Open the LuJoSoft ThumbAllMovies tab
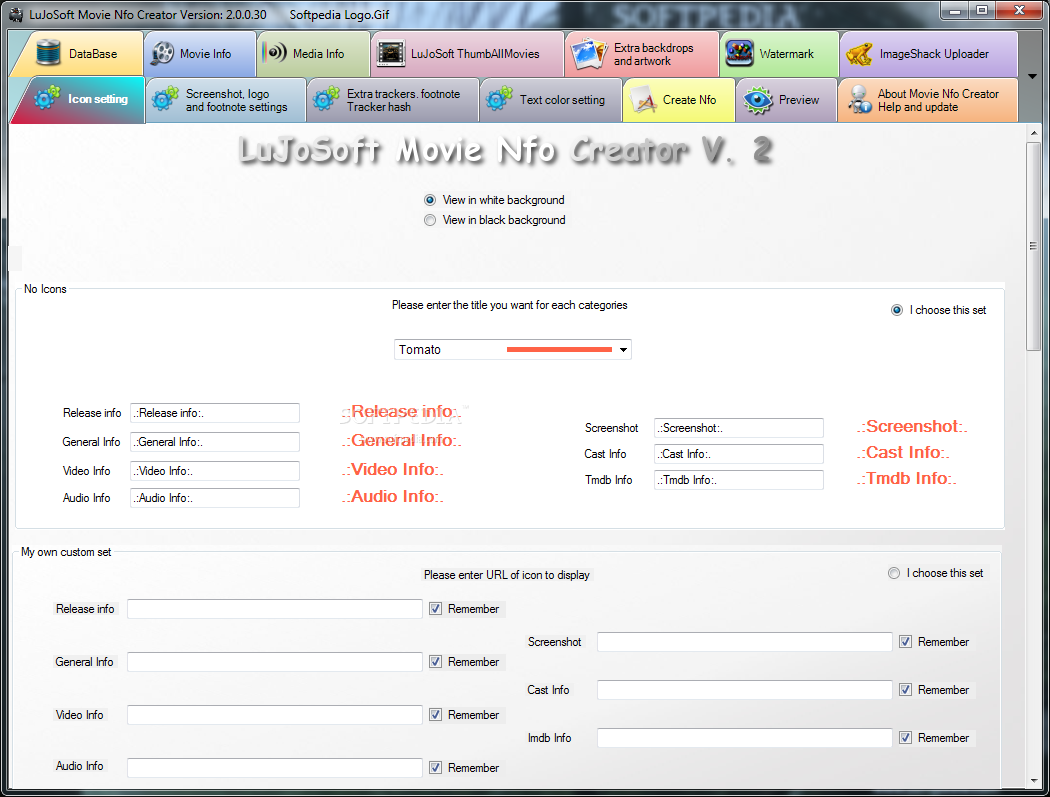1050x797 pixels. [x=467, y=54]
